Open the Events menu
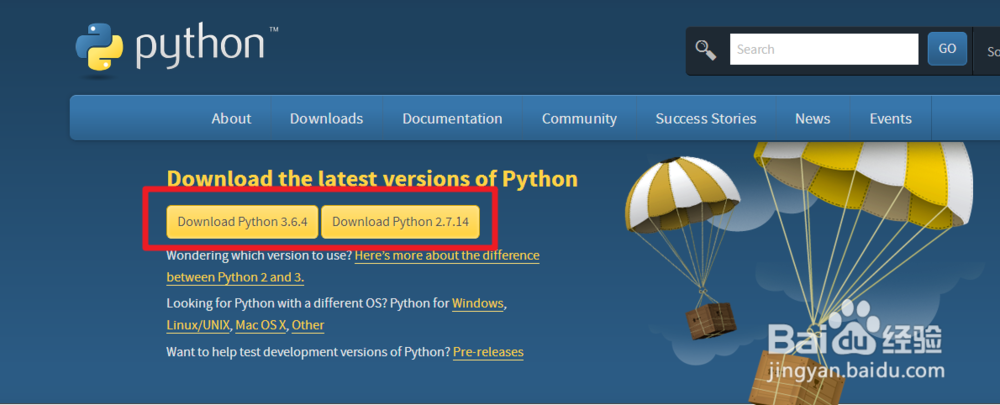1000x405 pixels. pos(890,119)
